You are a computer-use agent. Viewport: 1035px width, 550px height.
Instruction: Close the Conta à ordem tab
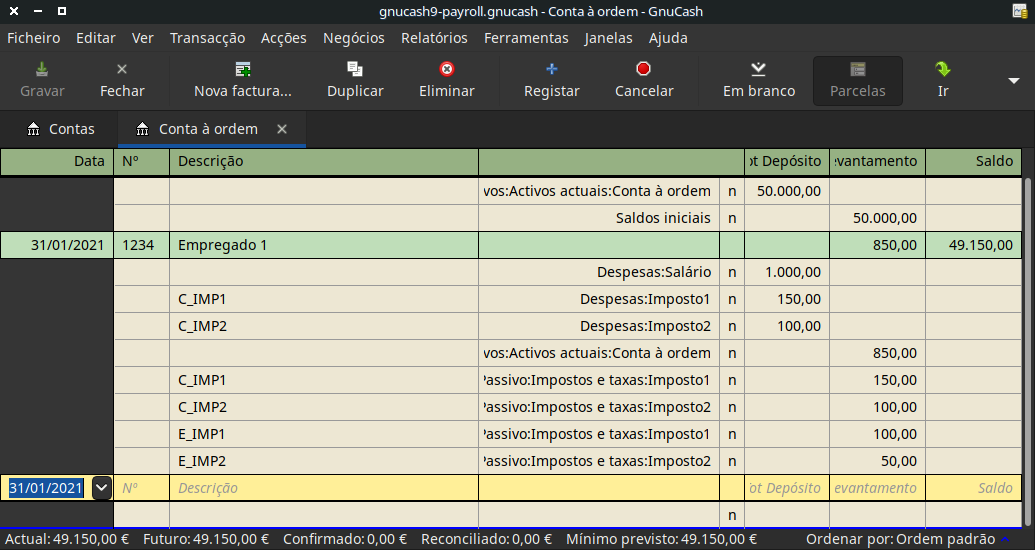click(282, 129)
